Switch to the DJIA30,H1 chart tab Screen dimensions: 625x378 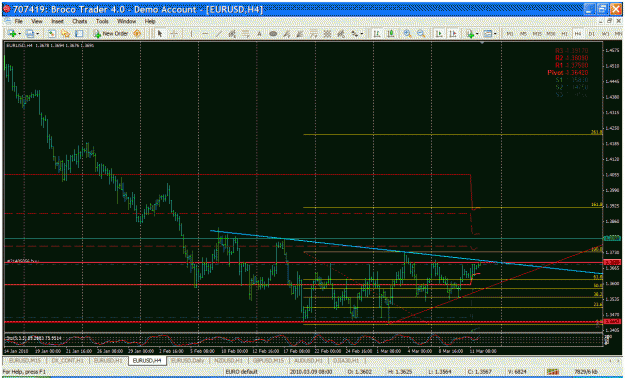346,360
